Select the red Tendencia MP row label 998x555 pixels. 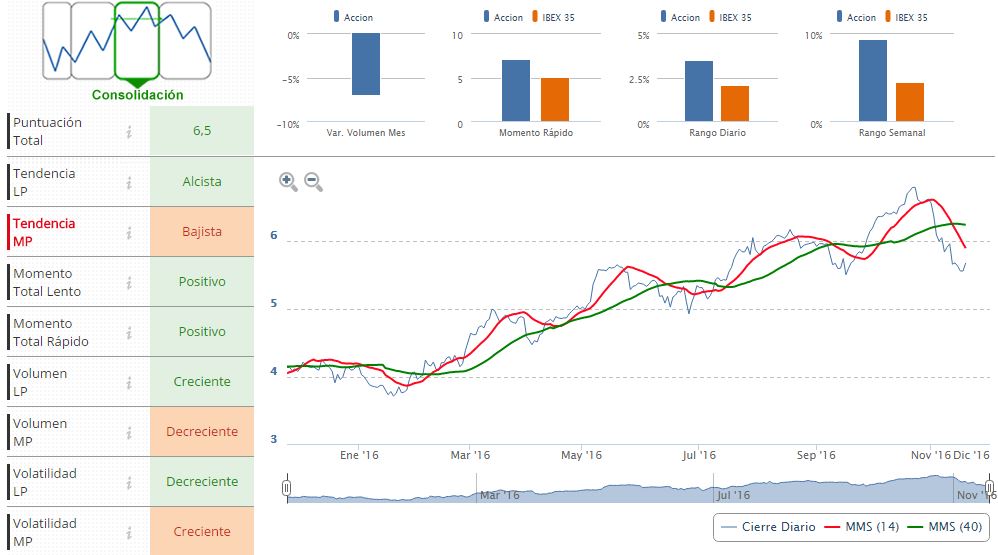pos(44,232)
